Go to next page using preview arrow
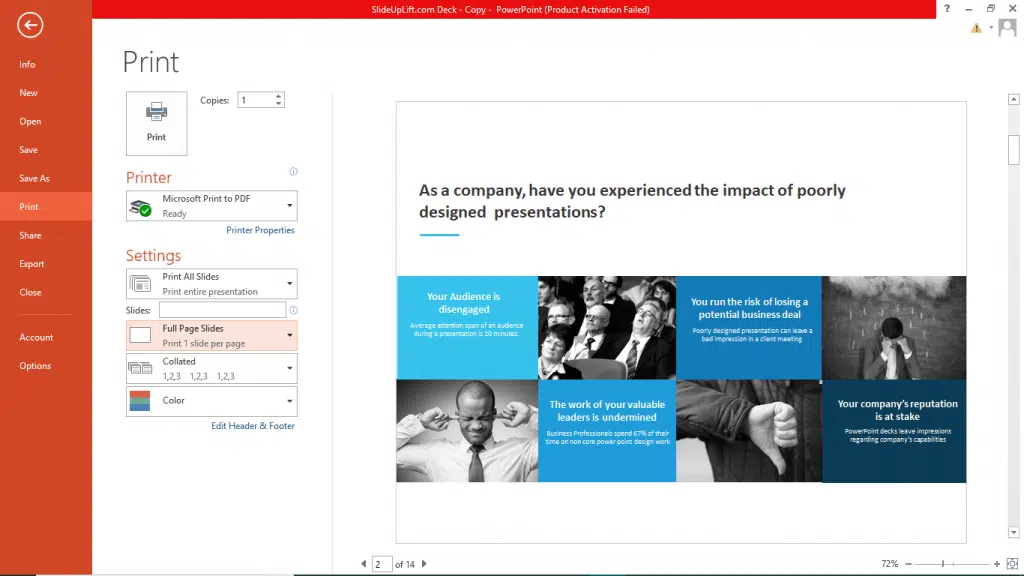This screenshot has height=576, width=1024. [x=424, y=564]
